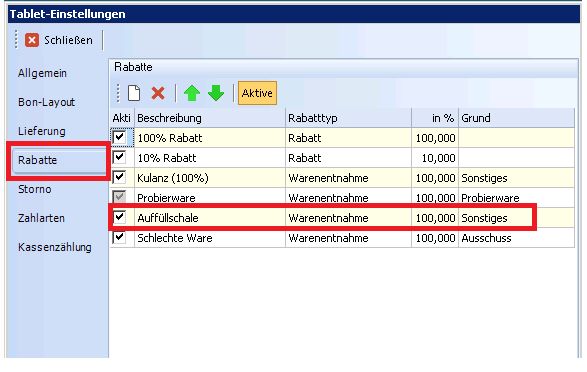Select the '100% Rabatt' description cell
Screen dimensions: 587x372
click(x=210, y=138)
